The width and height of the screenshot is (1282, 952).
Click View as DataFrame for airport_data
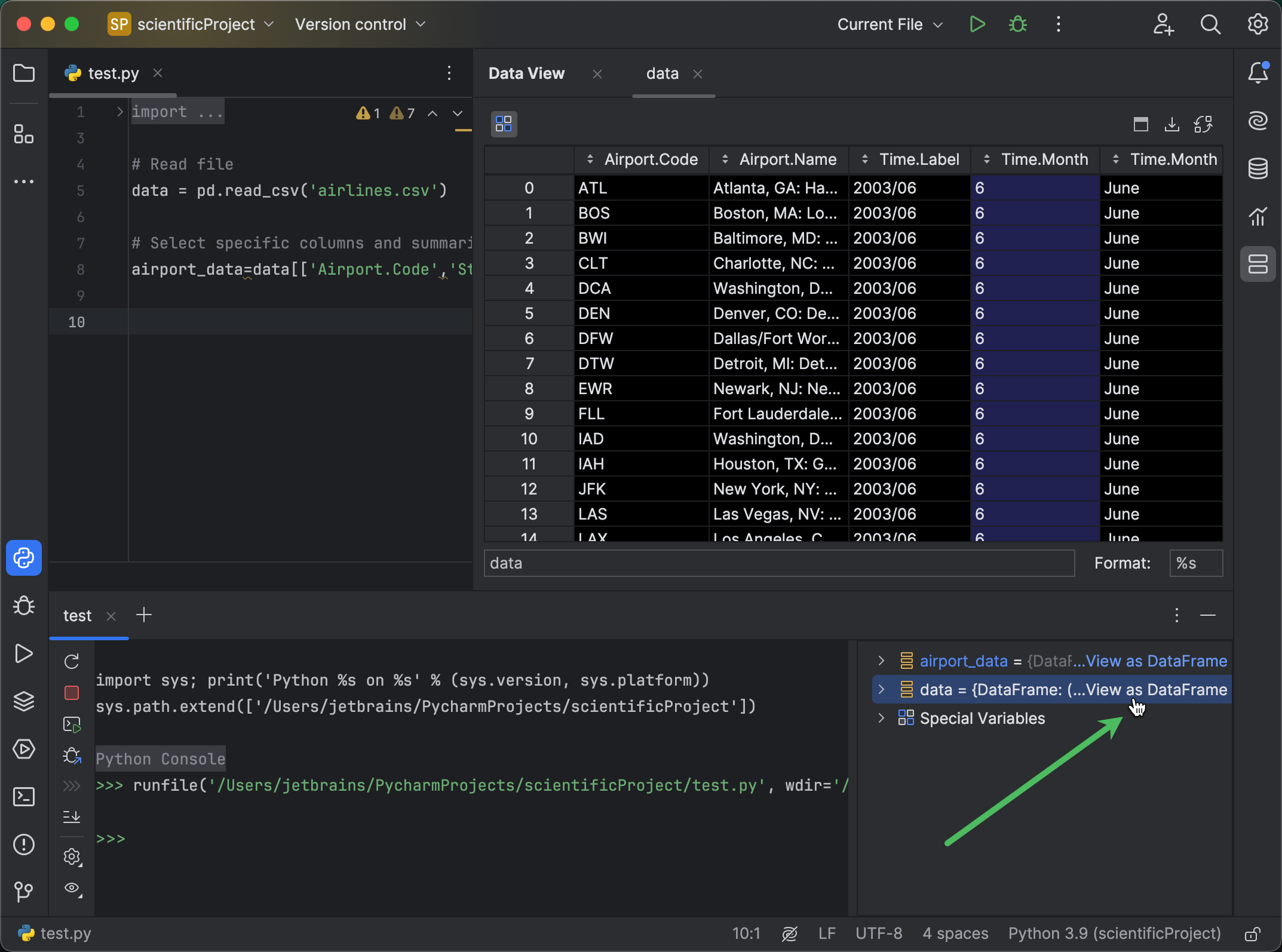1156,661
